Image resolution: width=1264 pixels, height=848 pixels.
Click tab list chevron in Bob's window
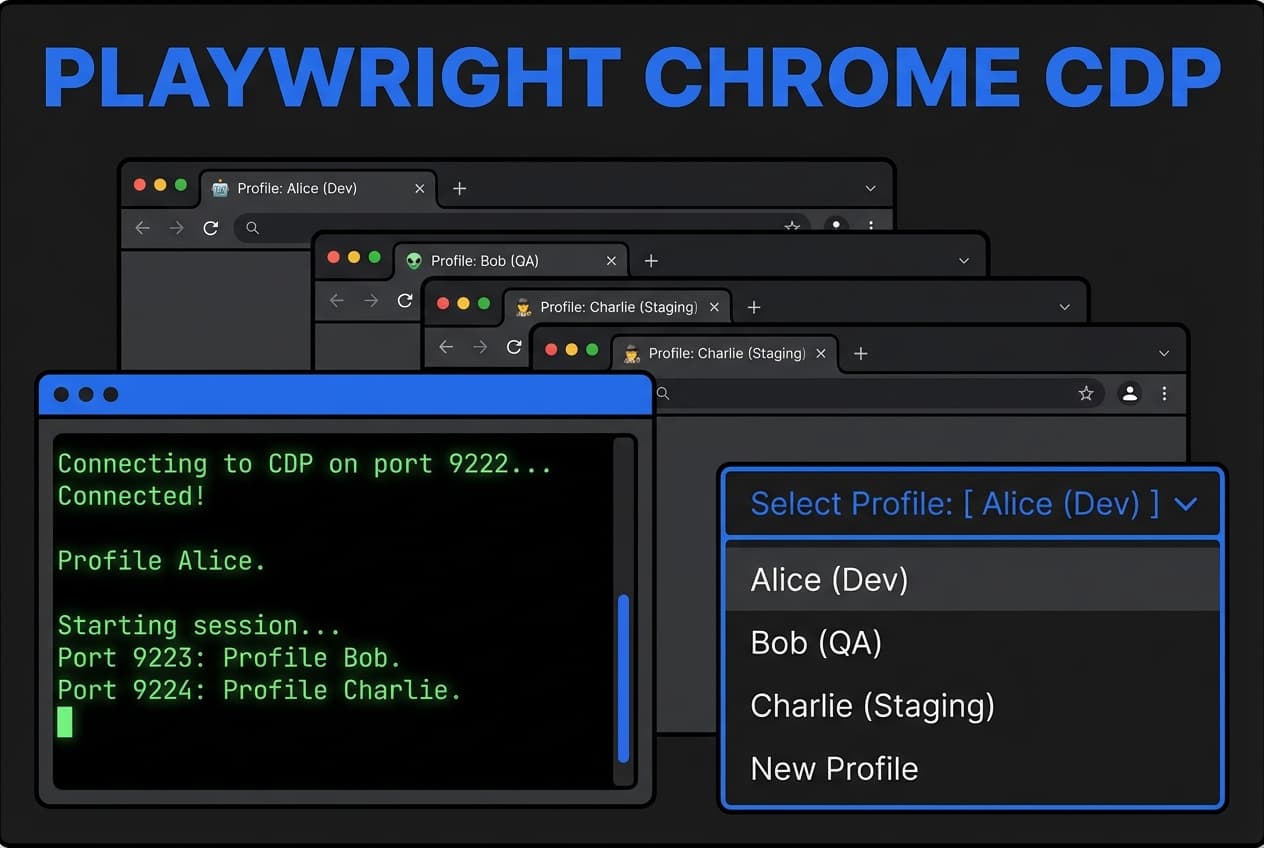(964, 261)
